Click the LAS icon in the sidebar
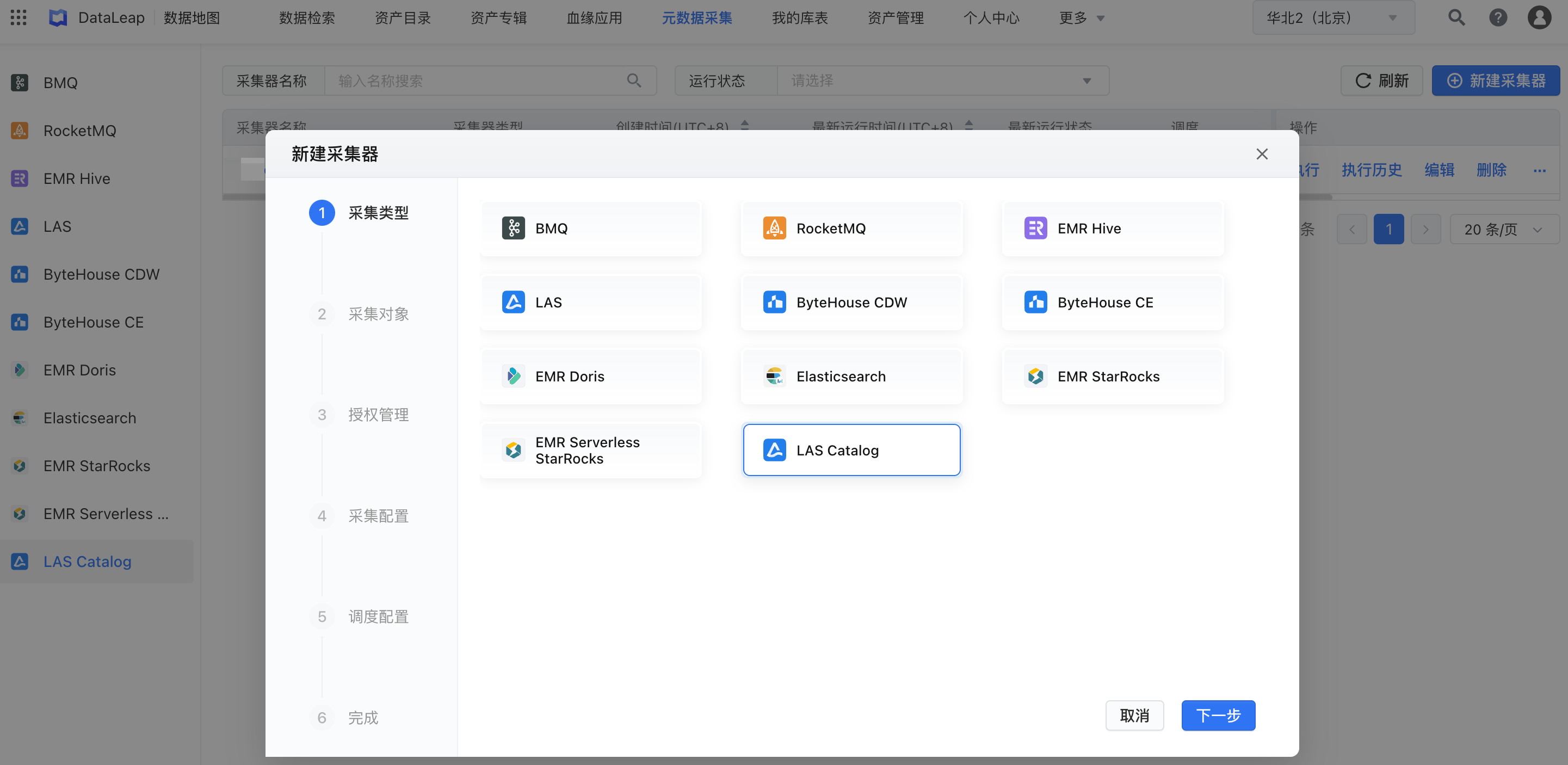Viewport: 1568px width, 765px height. (x=20, y=226)
